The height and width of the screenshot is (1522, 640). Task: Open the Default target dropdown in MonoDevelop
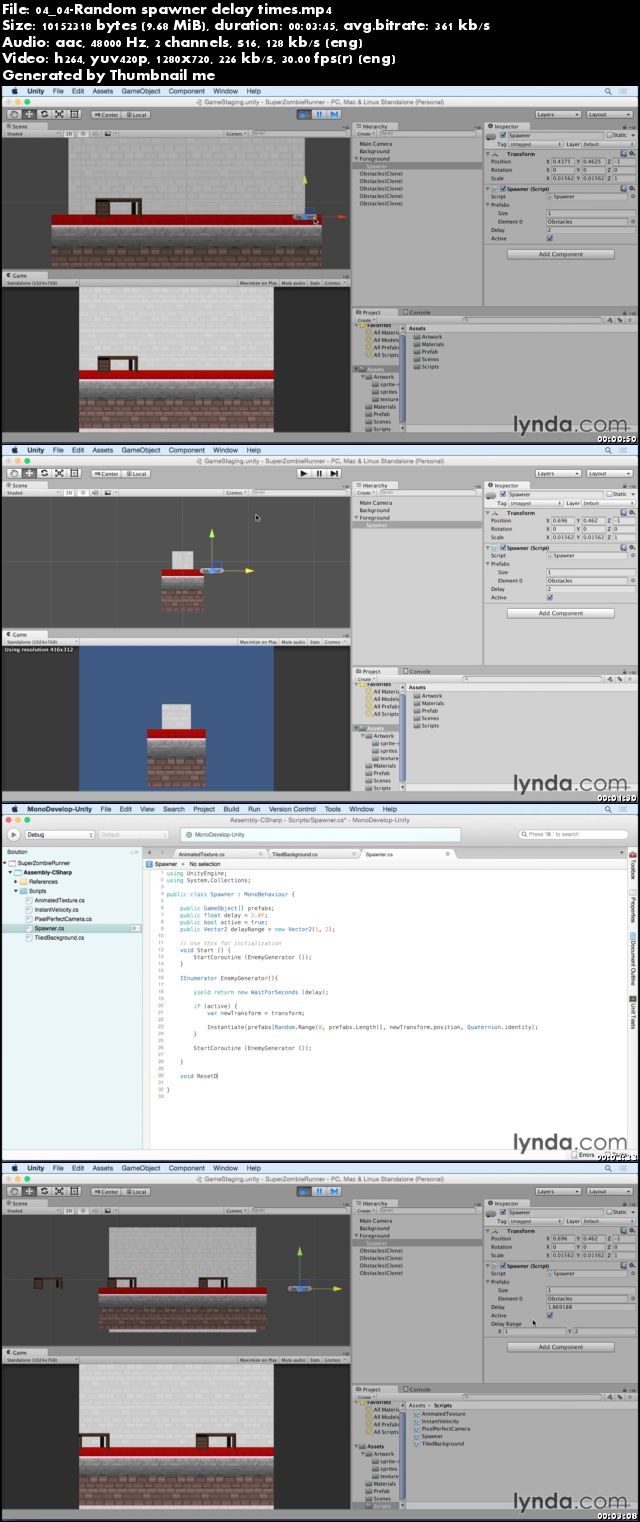coord(135,834)
